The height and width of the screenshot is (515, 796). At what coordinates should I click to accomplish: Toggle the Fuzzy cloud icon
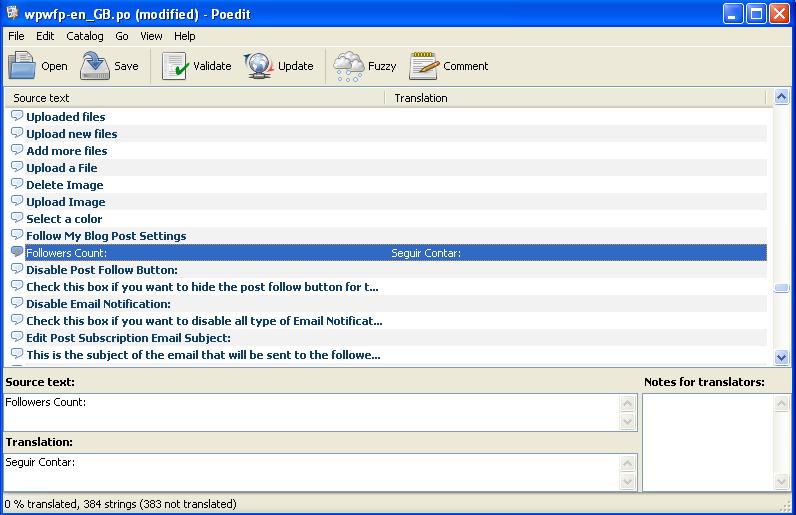coord(349,66)
